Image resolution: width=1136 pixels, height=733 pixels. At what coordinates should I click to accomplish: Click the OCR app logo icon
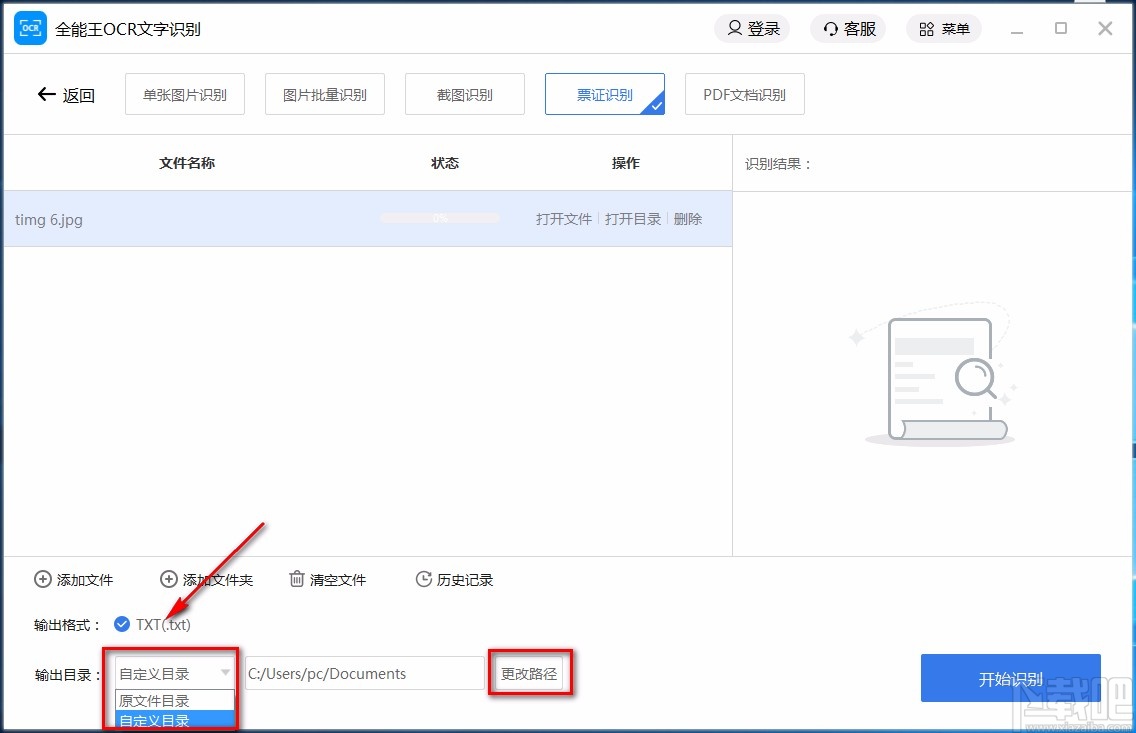(x=29, y=28)
